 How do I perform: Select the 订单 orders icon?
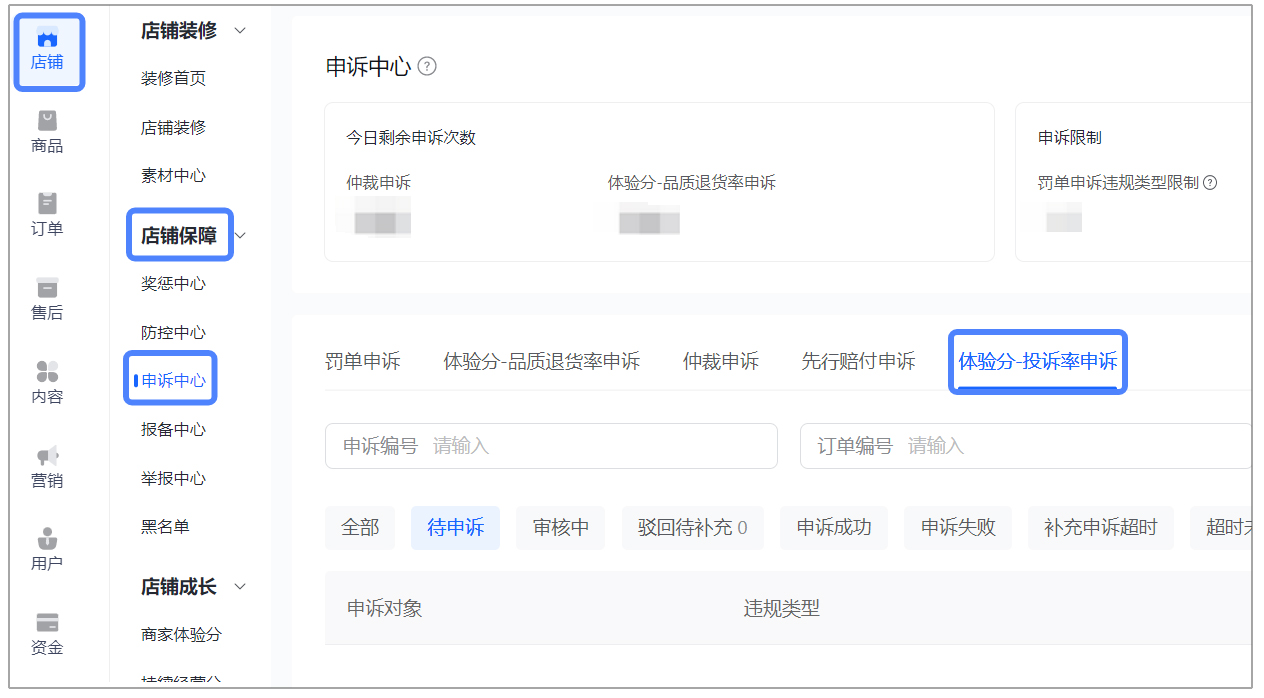(47, 204)
